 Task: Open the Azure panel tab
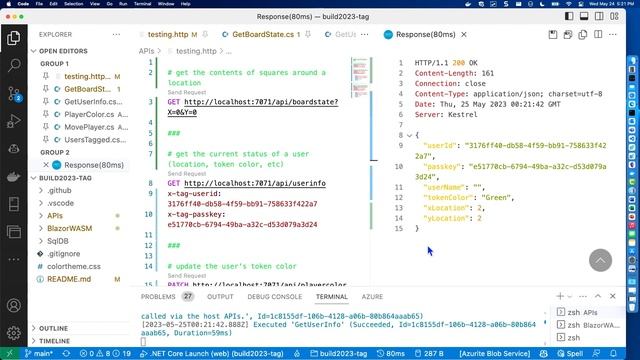click(372, 297)
